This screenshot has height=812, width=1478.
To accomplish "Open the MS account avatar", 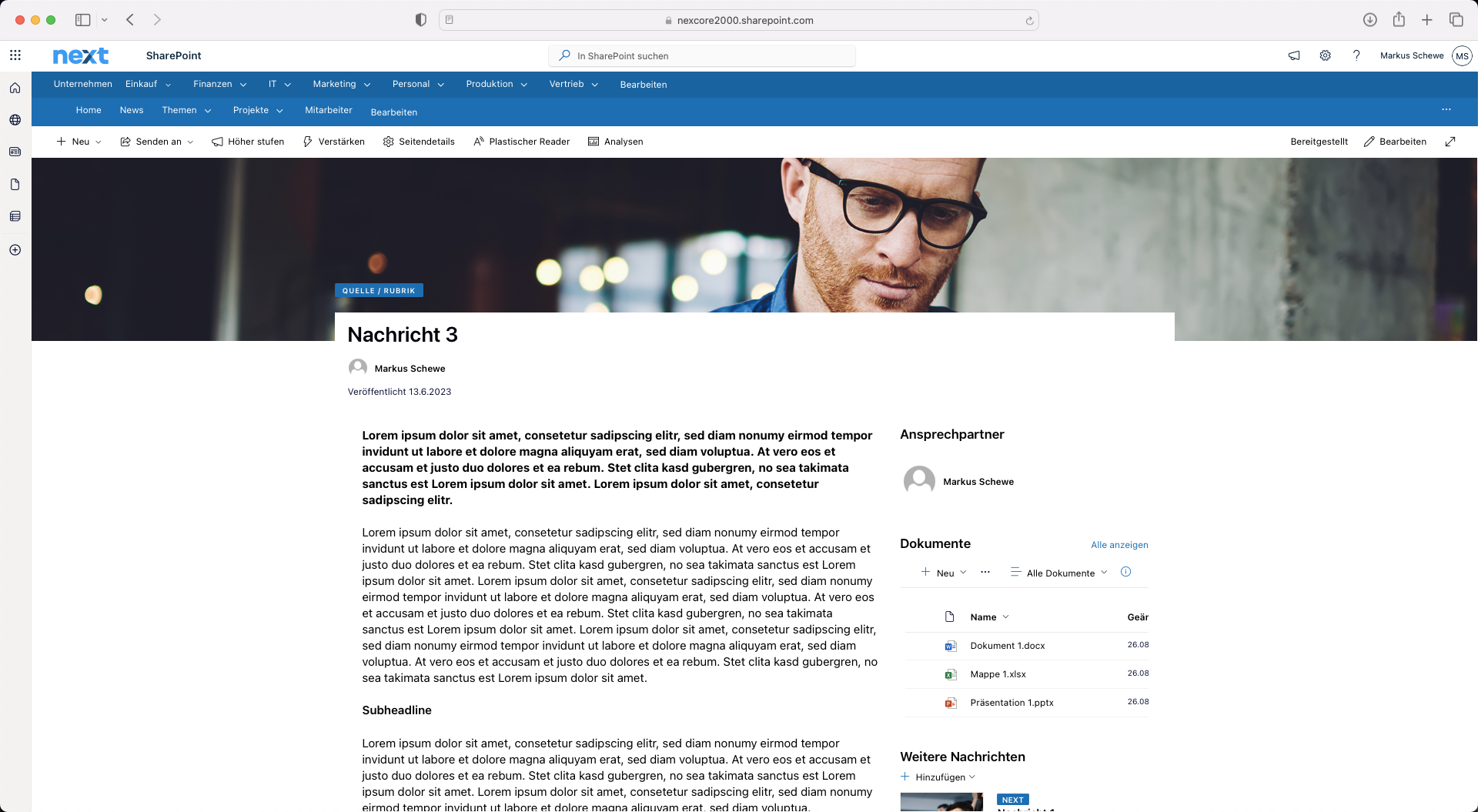I will coord(1462,55).
